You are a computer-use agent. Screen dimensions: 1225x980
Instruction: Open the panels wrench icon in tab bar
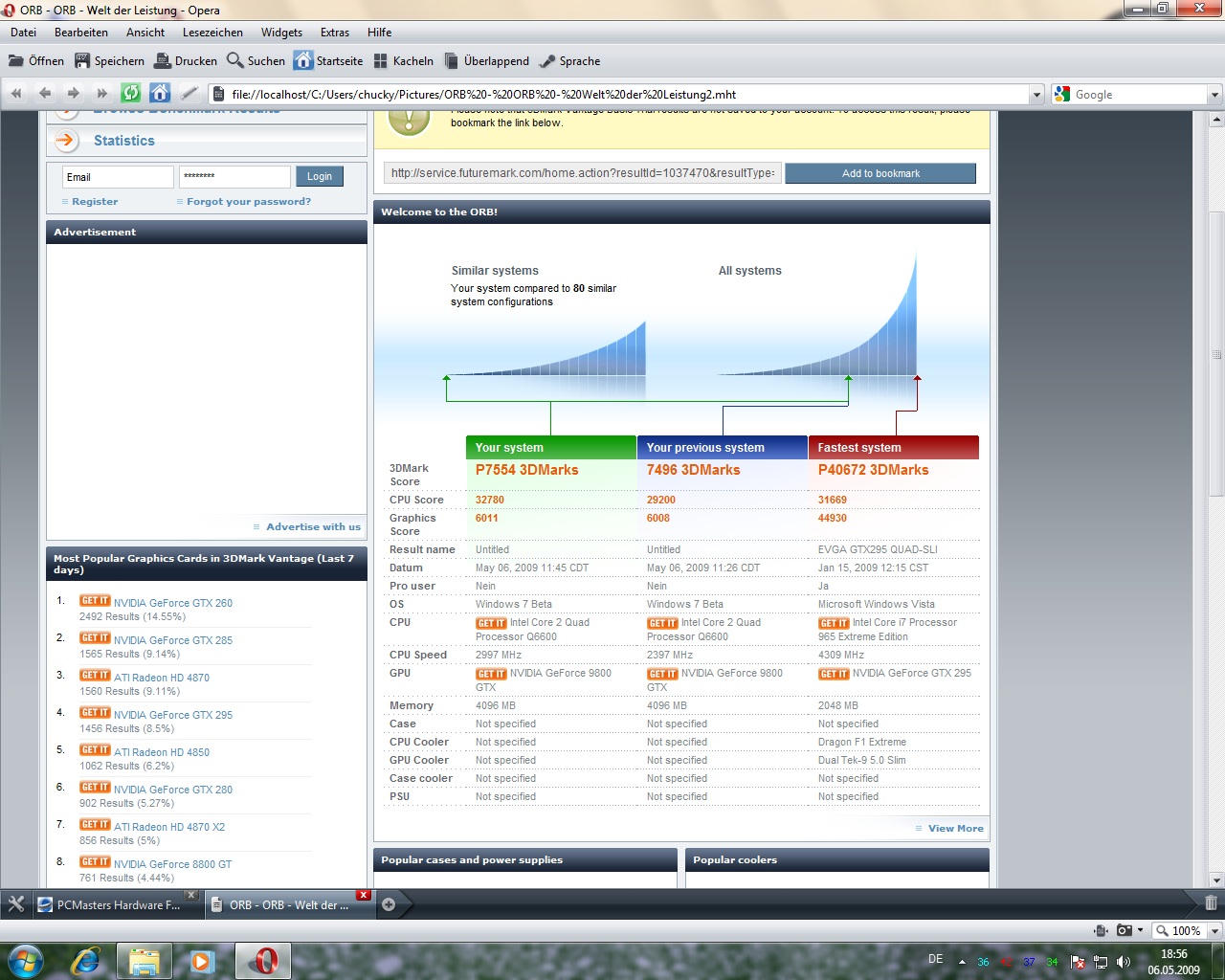pyautogui.click(x=16, y=903)
